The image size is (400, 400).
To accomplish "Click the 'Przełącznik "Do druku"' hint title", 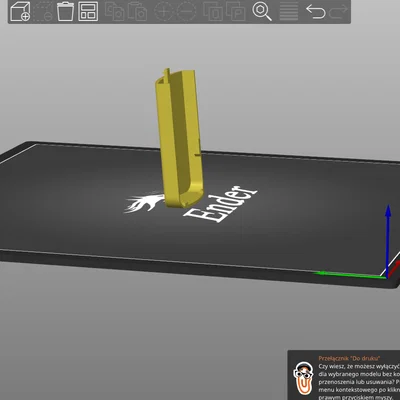I will tap(349, 358).
